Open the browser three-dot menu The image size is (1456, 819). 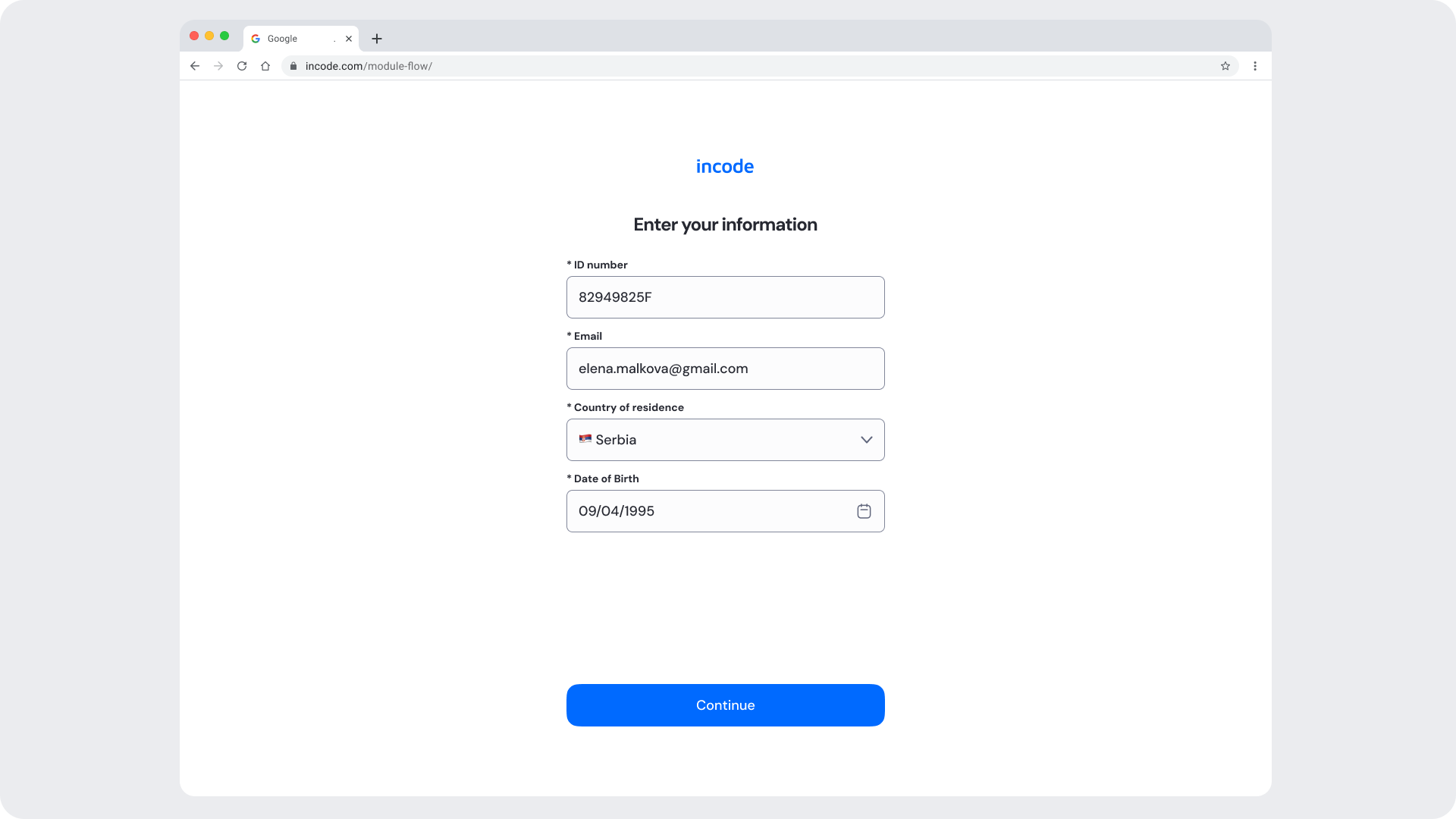click(1255, 66)
